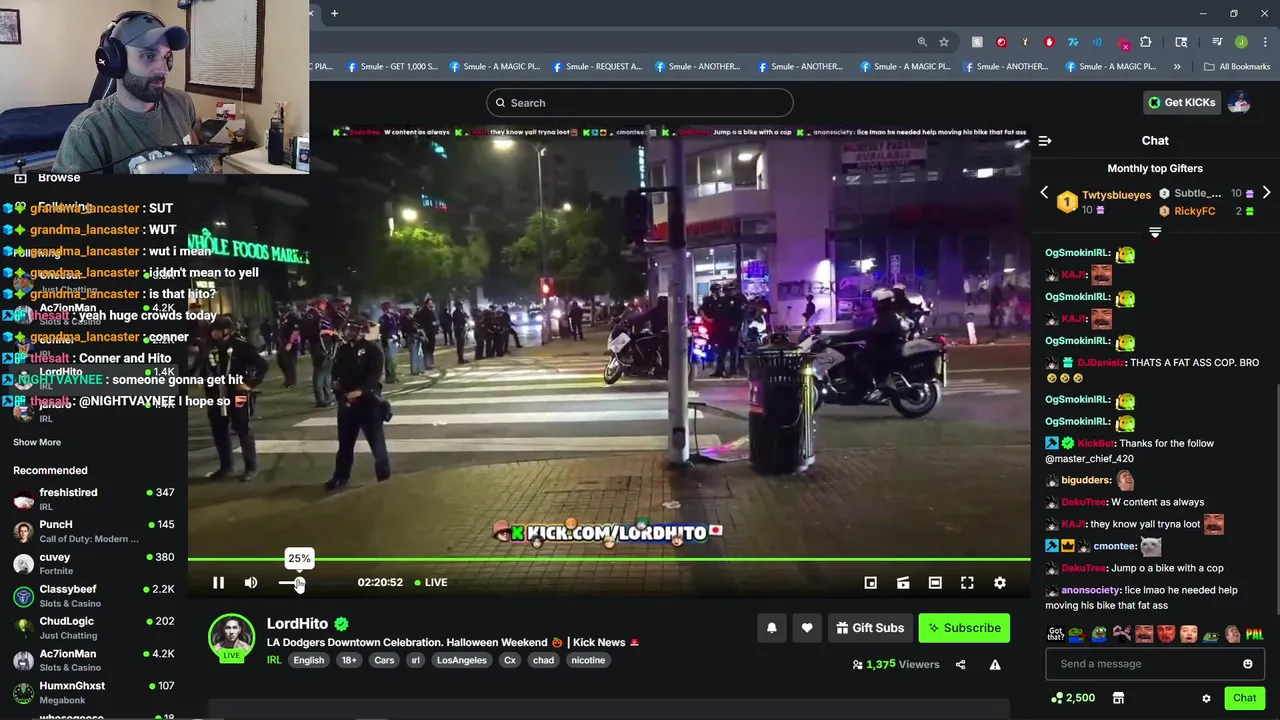1280x720 pixels.
Task: Show more bookmarks overflow chevron
Action: pyautogui.click(x=1177, y=67)
